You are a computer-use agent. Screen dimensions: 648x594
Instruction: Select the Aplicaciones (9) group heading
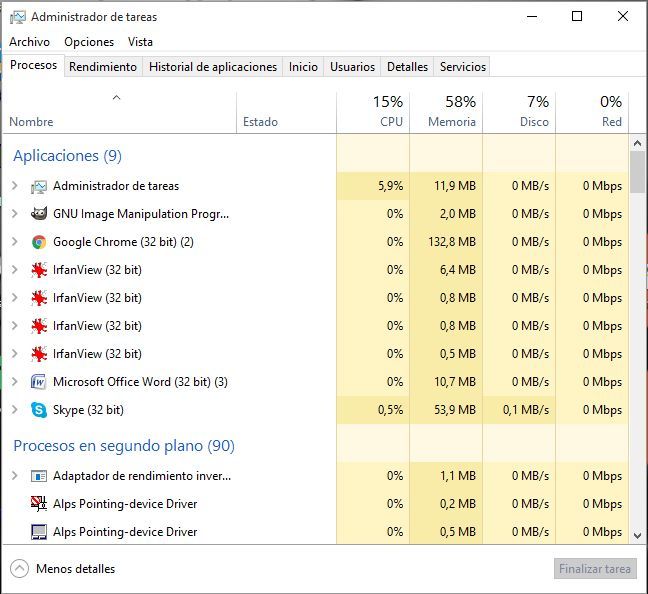click(67, 156)
